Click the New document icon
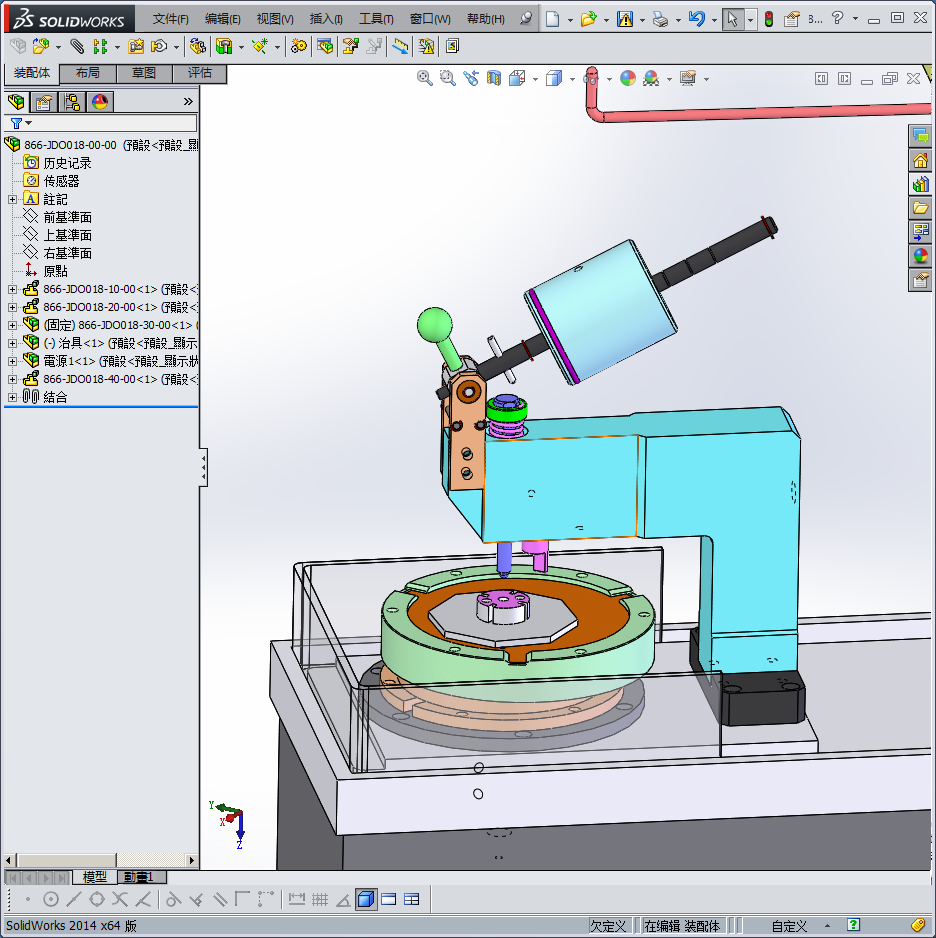936x938 pixels. (x=553, y=19)
